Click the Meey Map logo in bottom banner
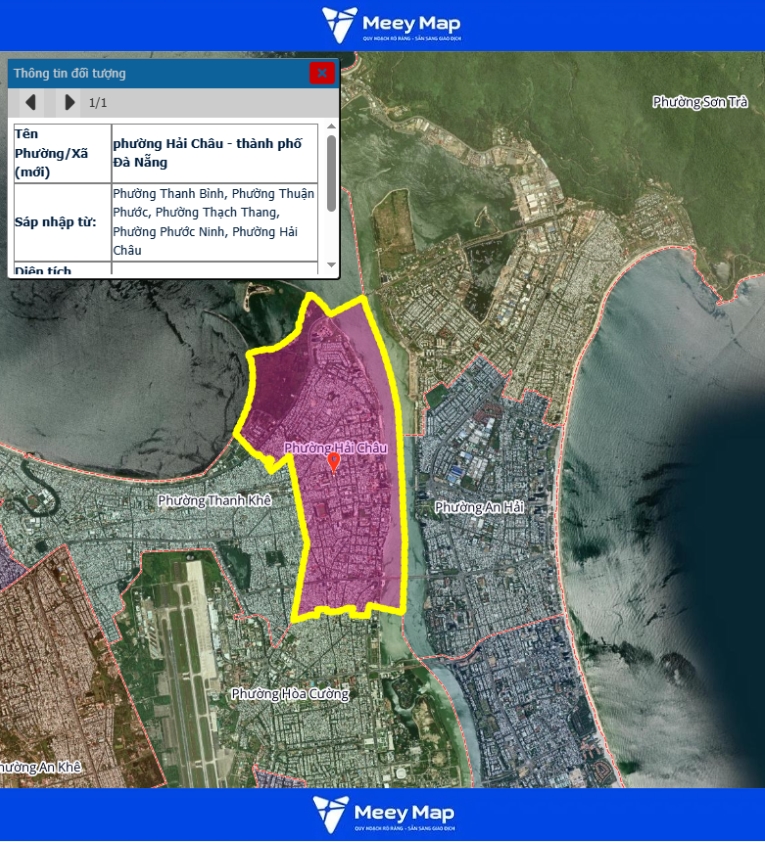 click(383, 814)
